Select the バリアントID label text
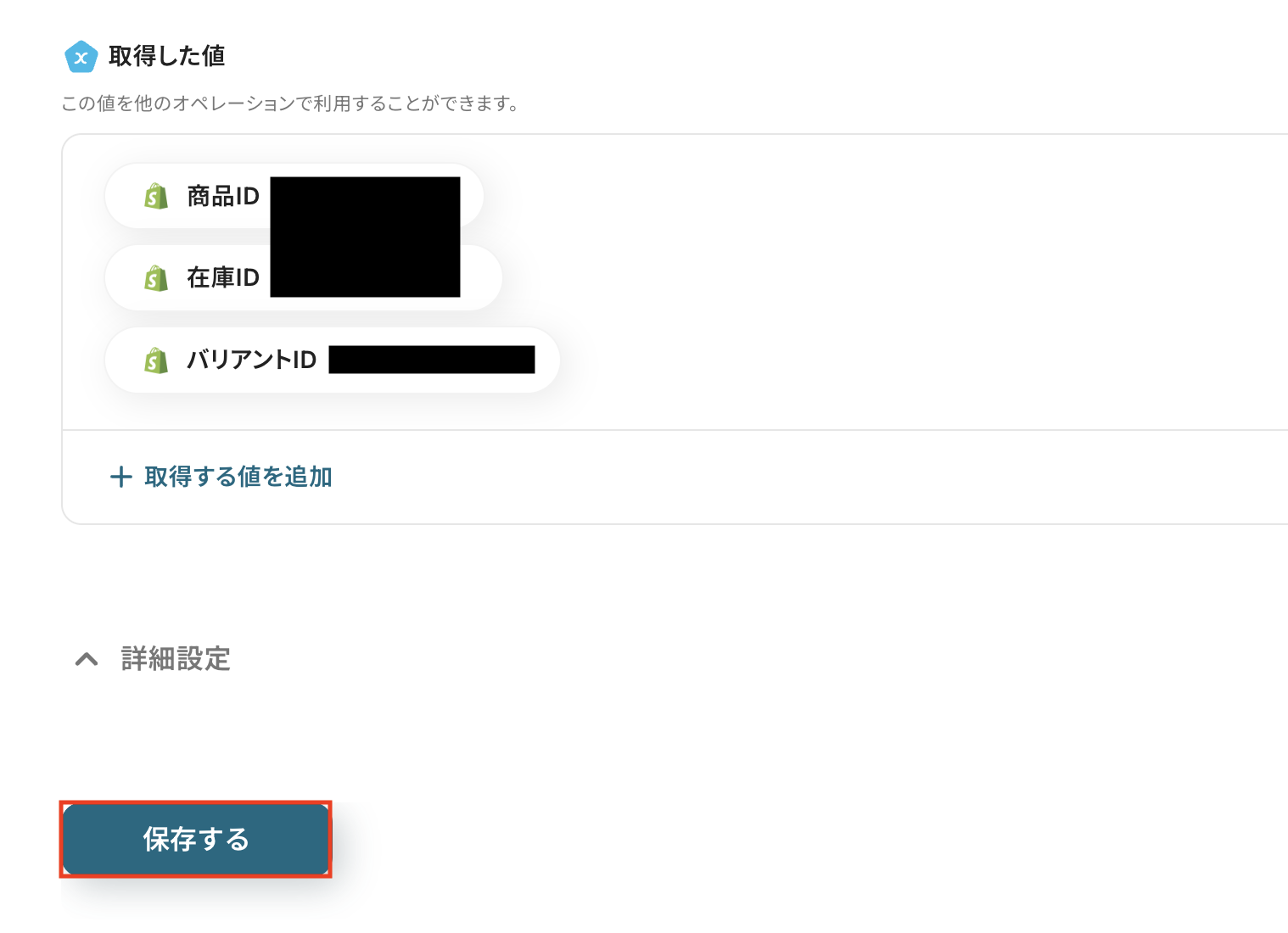The height and width of the screenshot is (933, 1288). pos(251,360)
